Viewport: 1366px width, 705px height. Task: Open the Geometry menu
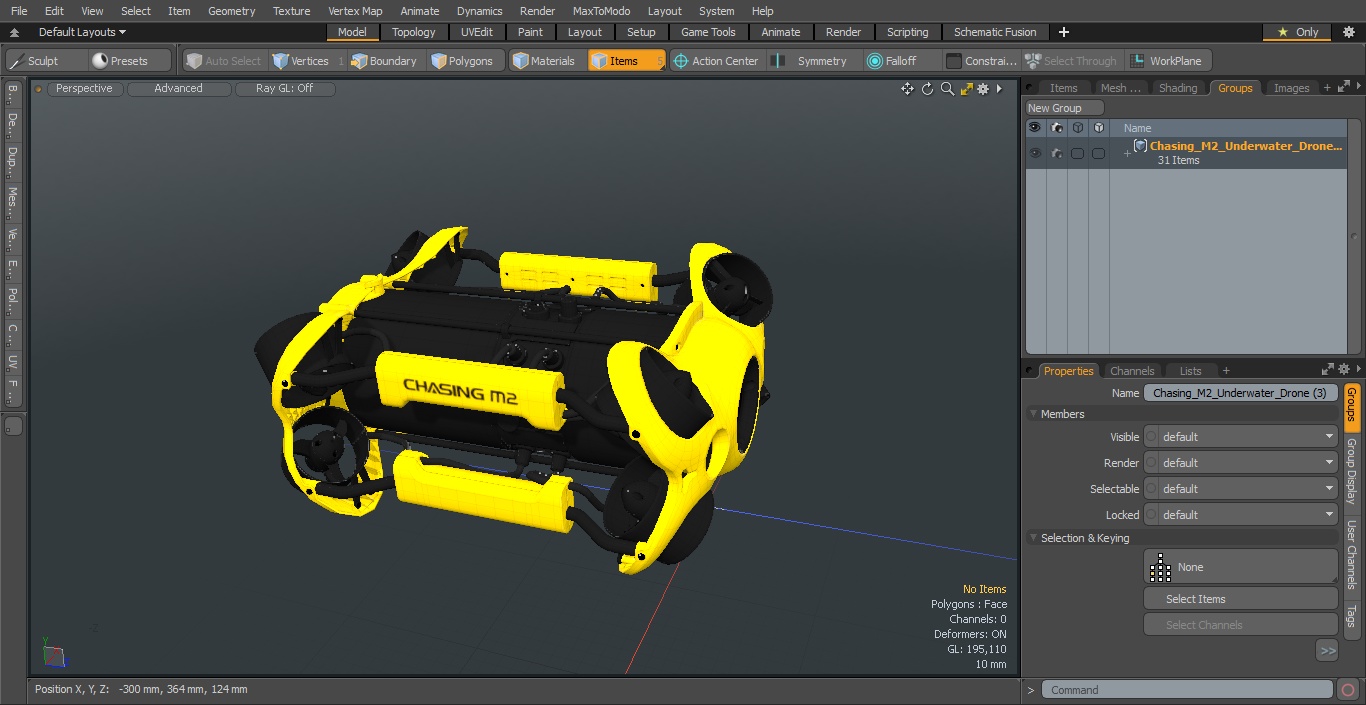(x=231, y=11)
